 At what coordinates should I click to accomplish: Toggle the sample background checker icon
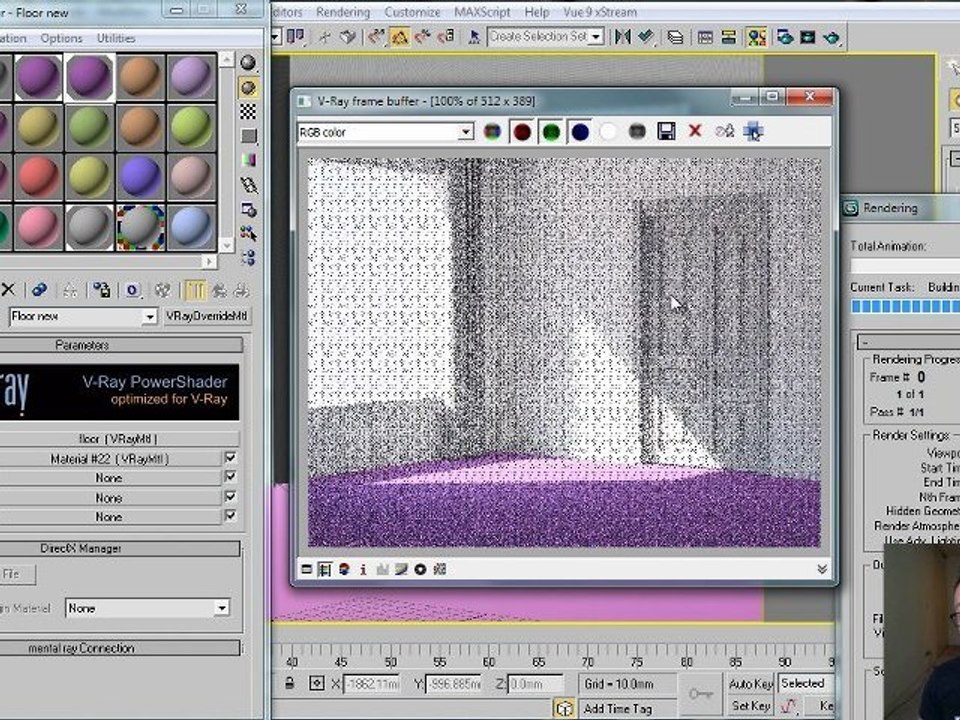(x=248, y=111)
